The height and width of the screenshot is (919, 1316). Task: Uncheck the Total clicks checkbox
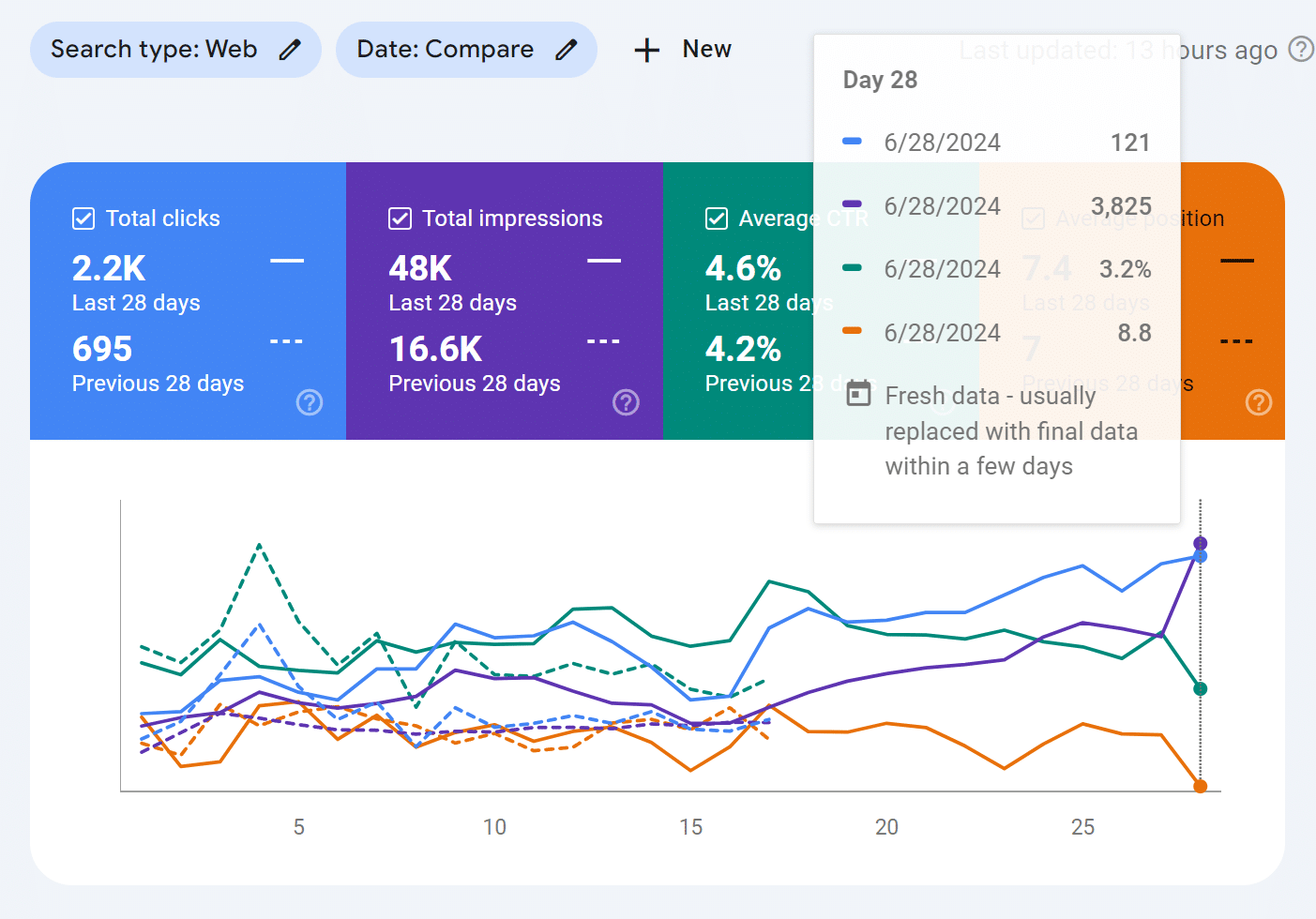[x=83, y=218]
